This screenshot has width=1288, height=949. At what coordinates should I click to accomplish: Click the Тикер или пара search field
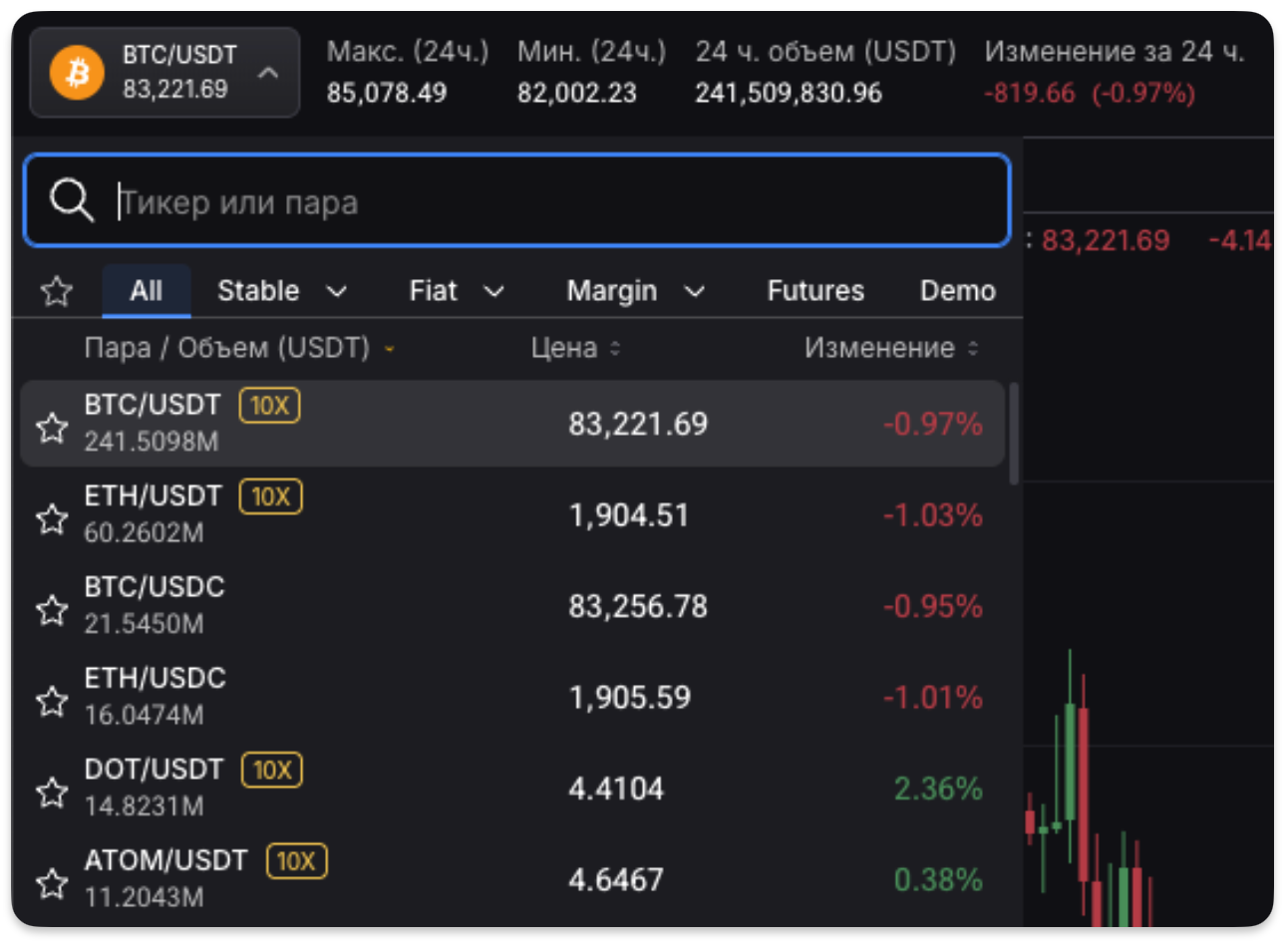pos(558,201)
